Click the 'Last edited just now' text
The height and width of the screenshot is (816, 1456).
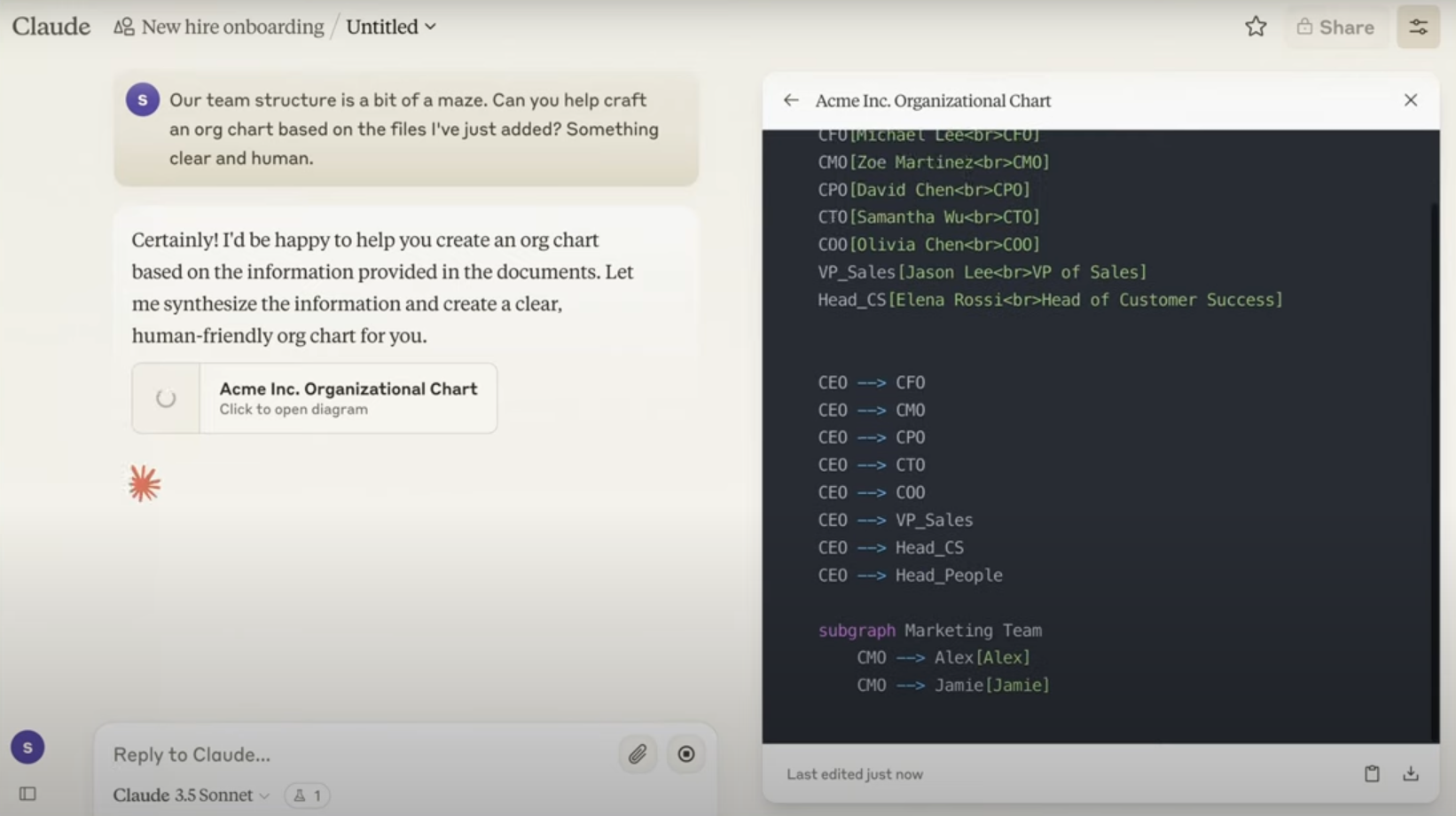pyautogui.click(x=855, y=774)
